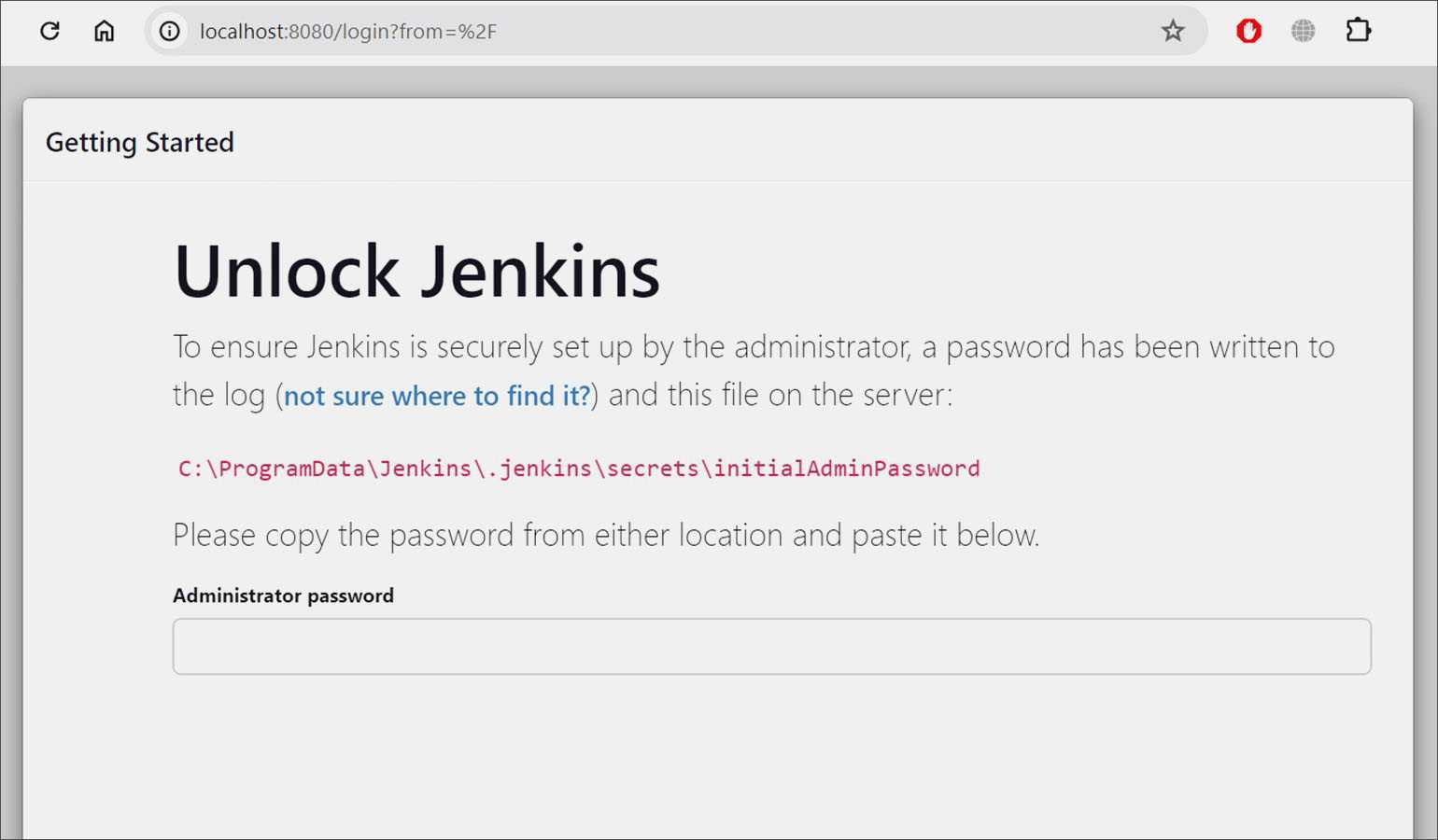Click the "Getting Started" header title
The width and height of the screenshot is (1438, 840).
pos(140,142)
